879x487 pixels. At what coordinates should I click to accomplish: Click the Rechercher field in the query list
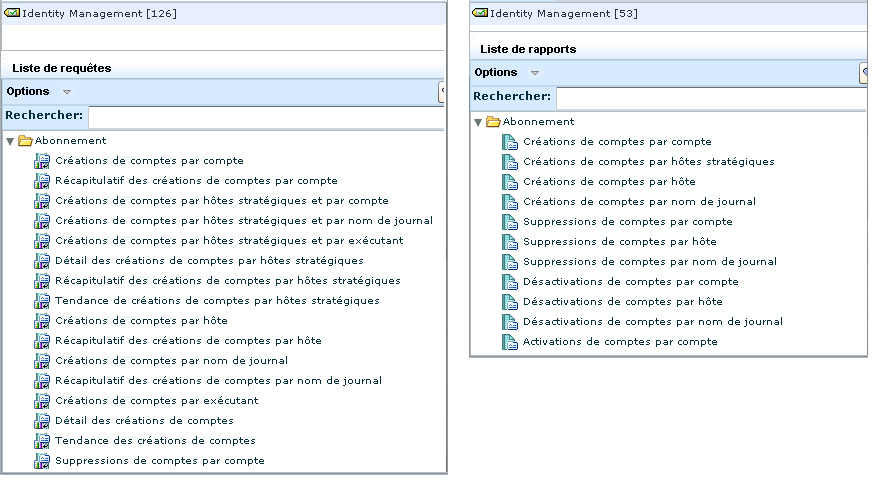coord(264,117)
